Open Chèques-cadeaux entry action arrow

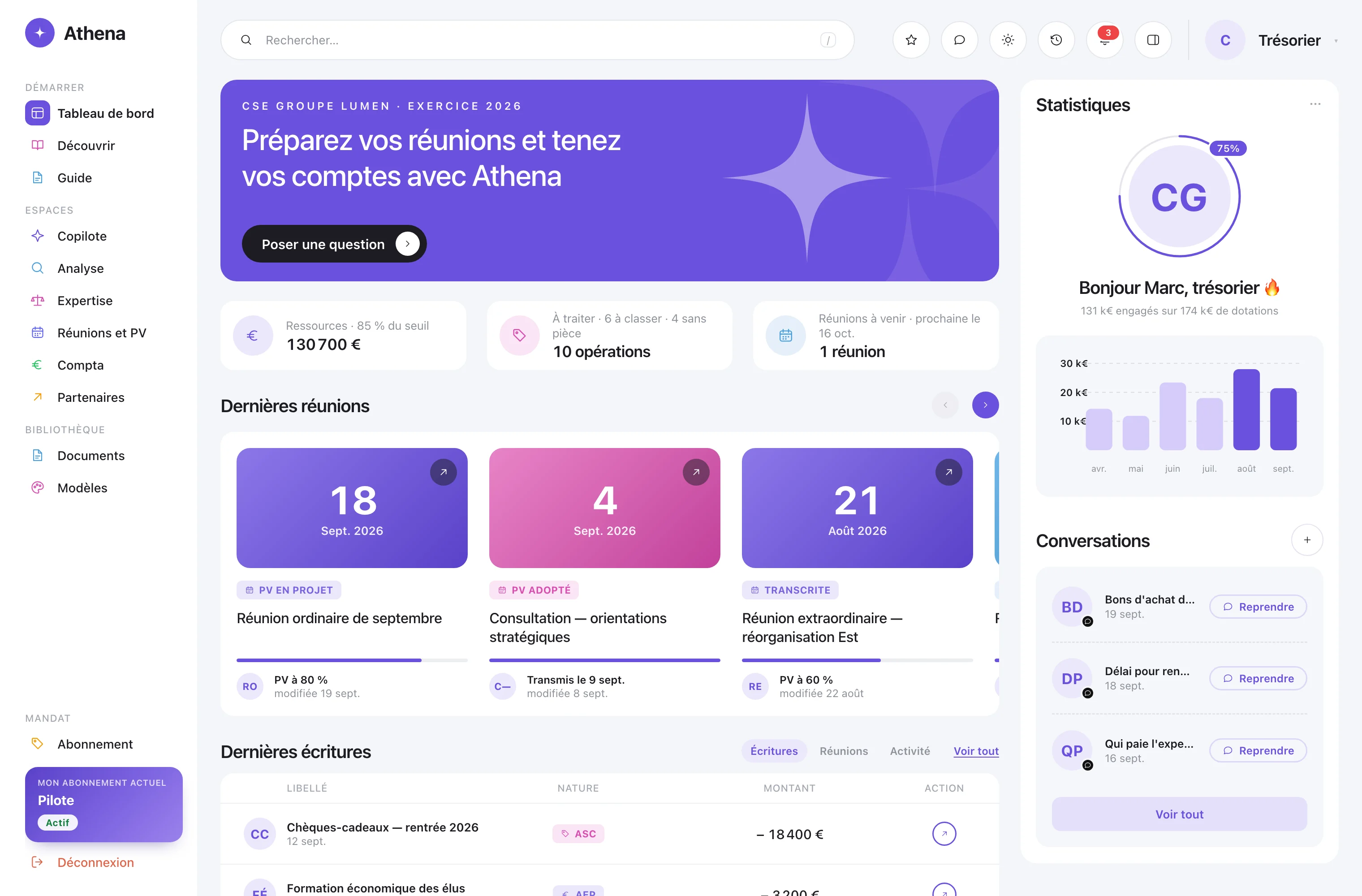[x=944, y=834]
